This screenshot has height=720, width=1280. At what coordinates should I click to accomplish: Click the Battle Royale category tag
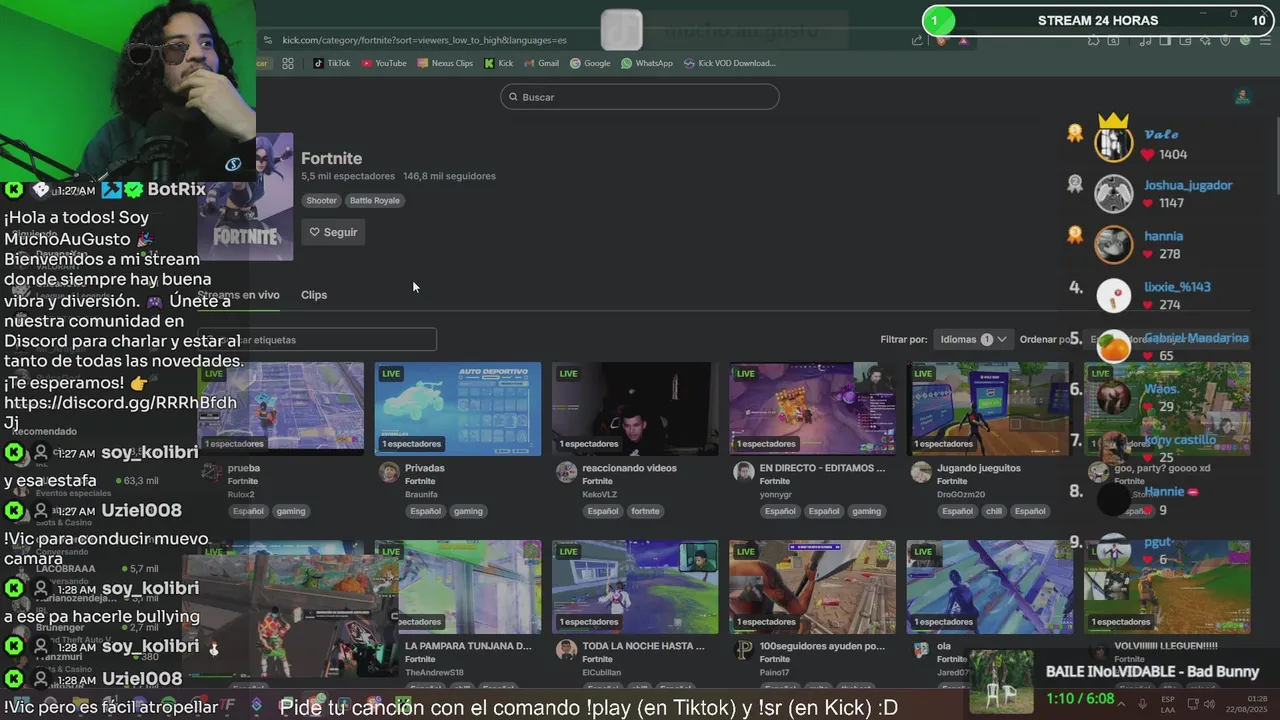point(374,200)
